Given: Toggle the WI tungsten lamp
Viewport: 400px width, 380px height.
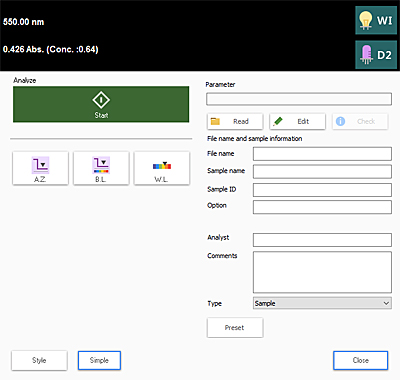Looking at the screenshot, I should 376,20.
